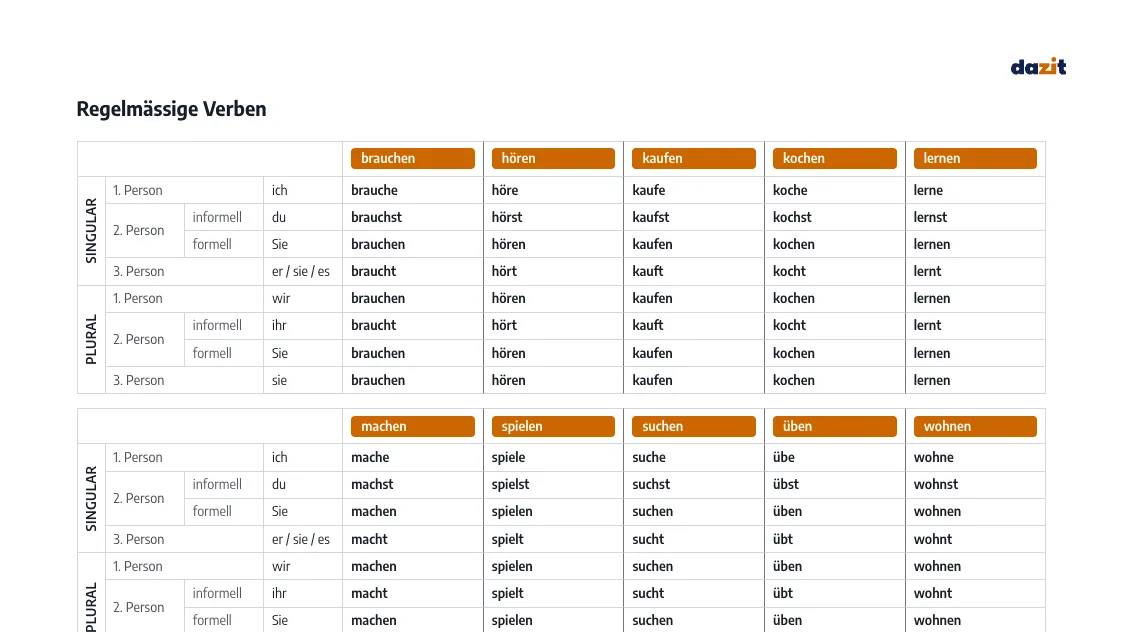Image resolution: width=1123 pixels, height=632 pixels.
Task: Click the word 'spielst' in second table
Action: coord(510,484)
